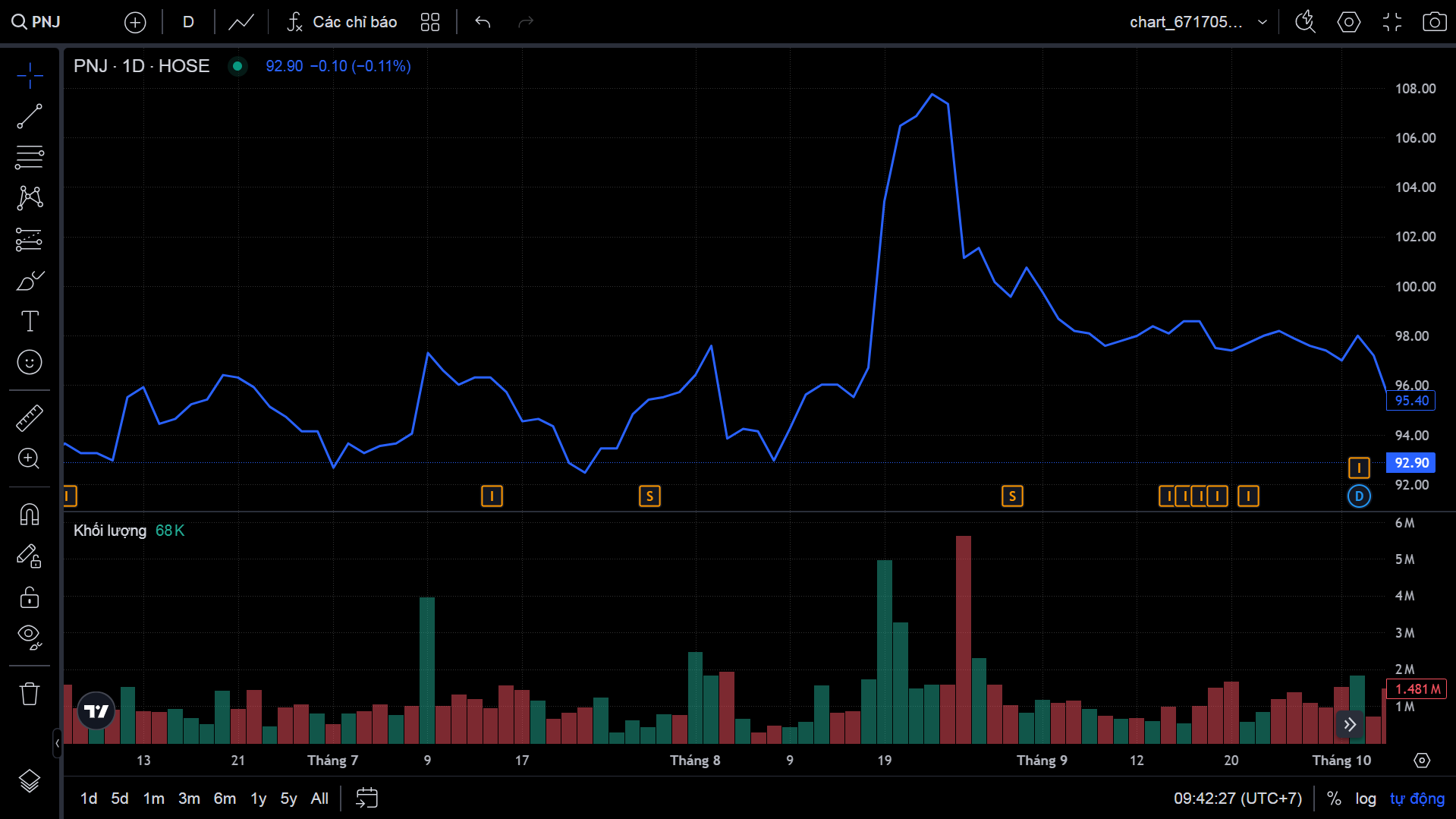Image resolution: width=1456 pixels, height=819 pixels.
Task: Enter fullscreen mode
Action: pos(1392,22)
